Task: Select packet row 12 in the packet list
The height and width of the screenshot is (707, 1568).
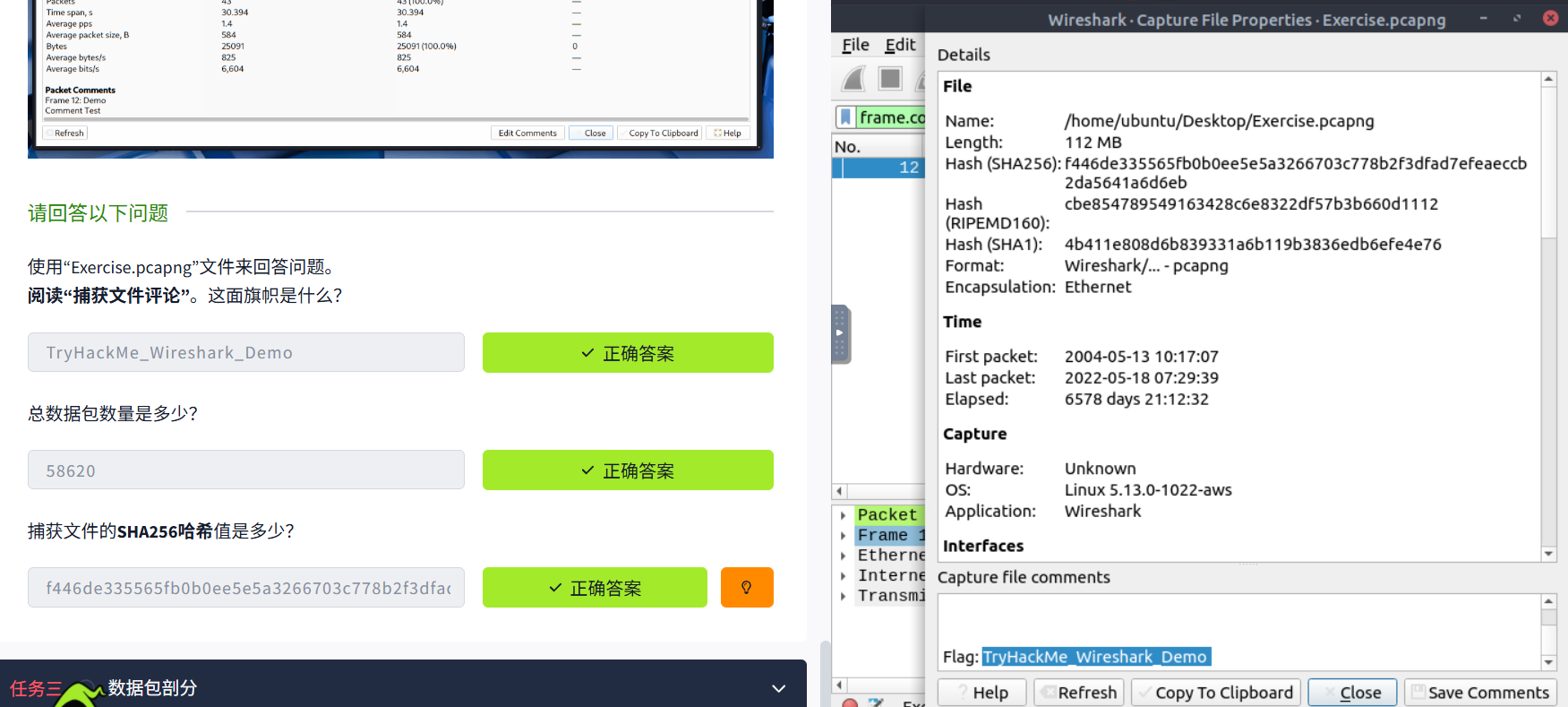Action: pyautogui.click(x=878, y=168)
